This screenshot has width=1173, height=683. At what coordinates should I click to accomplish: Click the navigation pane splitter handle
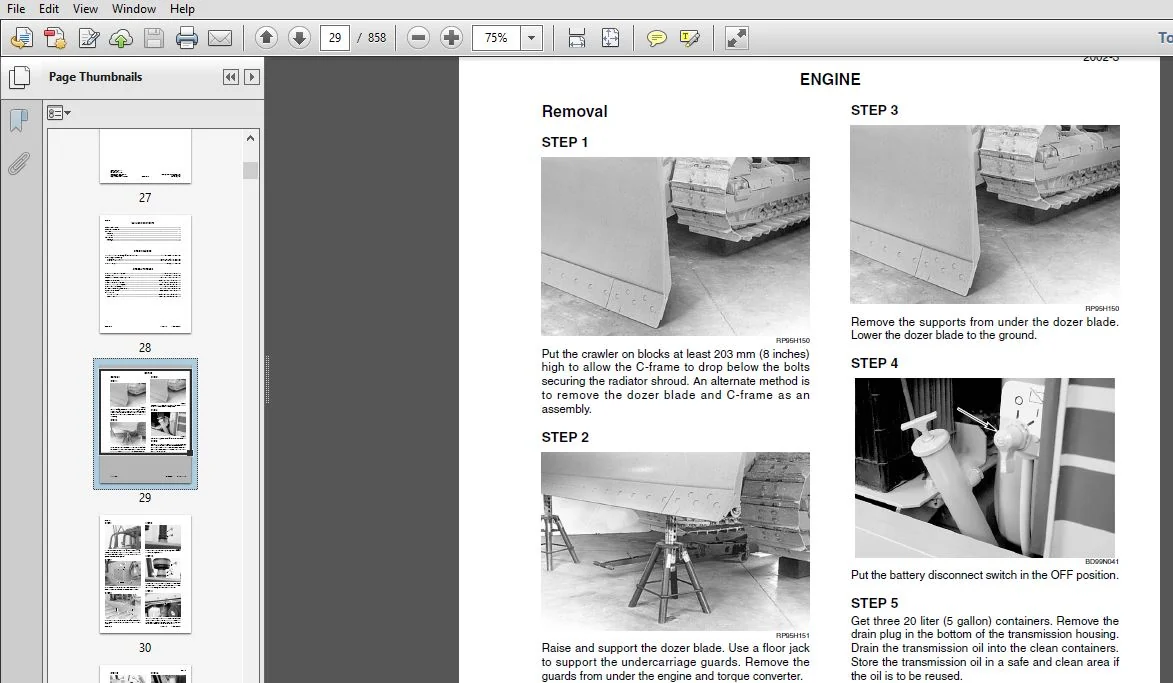coord(267,379)
